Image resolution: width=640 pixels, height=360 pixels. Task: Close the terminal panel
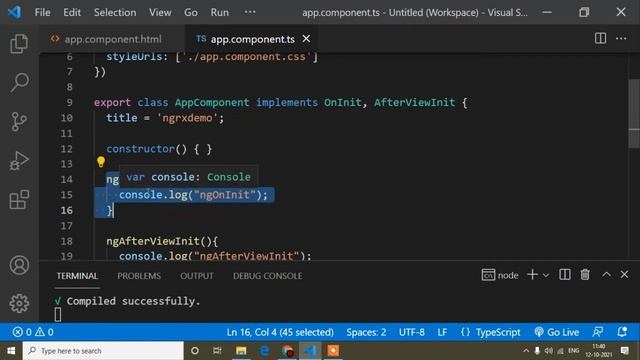coord(624,274)
